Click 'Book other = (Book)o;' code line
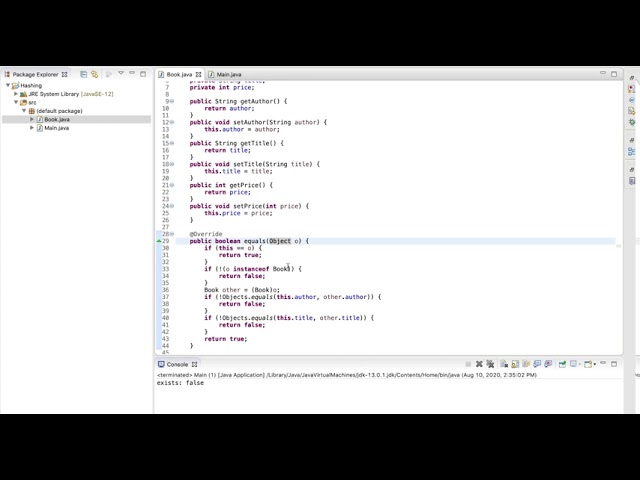The width and height of the screenshot is (640, 480). click(x=242, y=290)
